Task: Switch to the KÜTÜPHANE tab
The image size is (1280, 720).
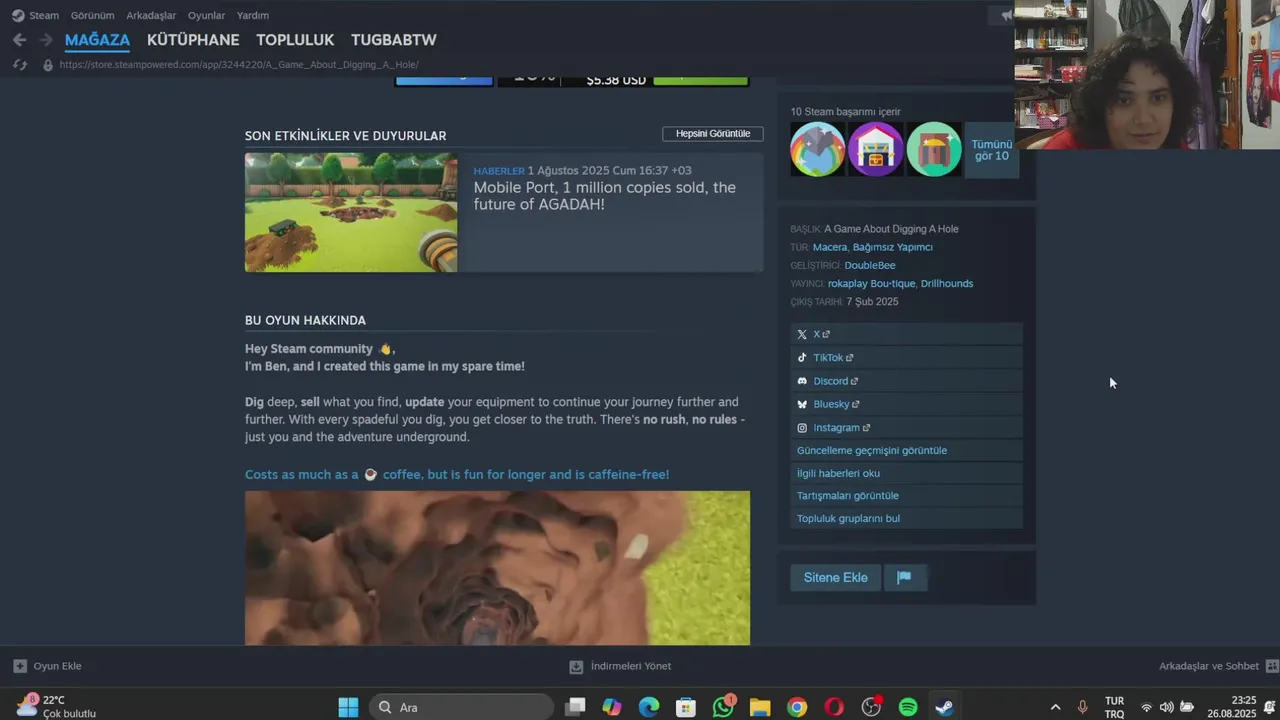Action: [193, 40]
